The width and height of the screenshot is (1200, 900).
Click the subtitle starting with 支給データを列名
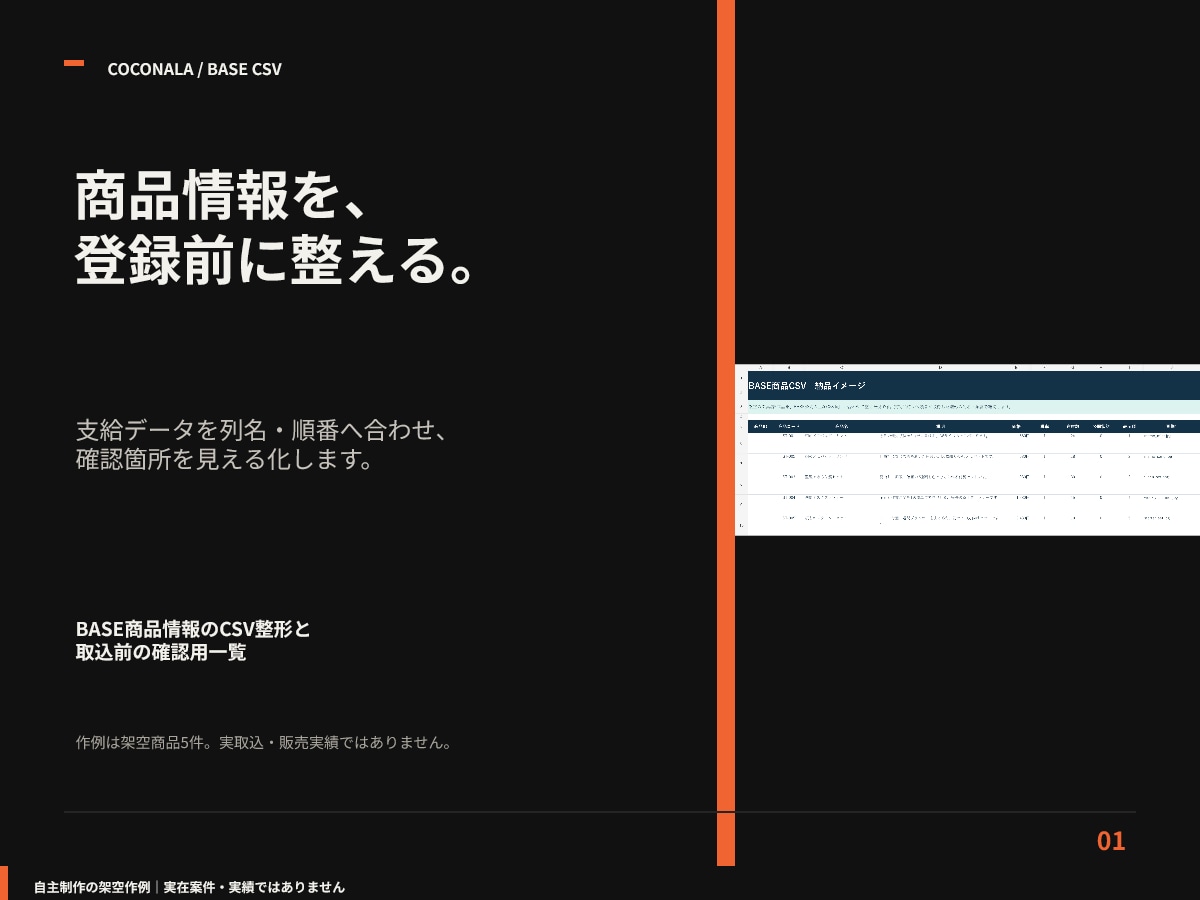coord(260,445)
